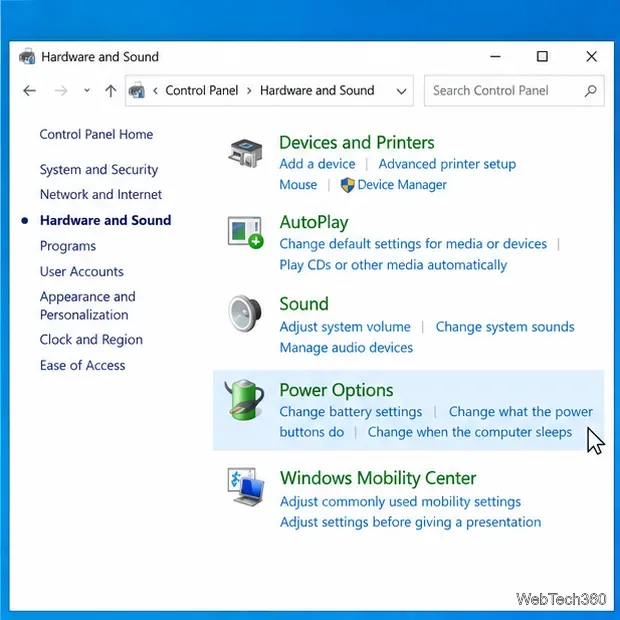
Task: Click Change battery settings link
Action: 351,412
